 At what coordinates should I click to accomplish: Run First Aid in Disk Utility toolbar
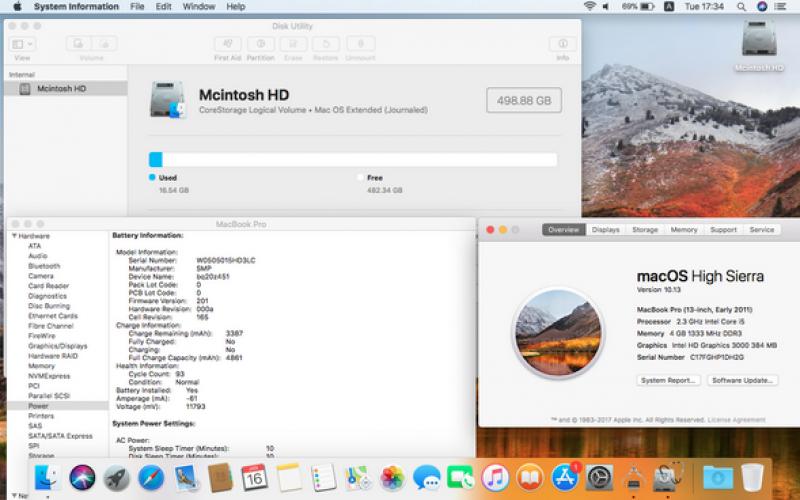(x=228, y=44)
